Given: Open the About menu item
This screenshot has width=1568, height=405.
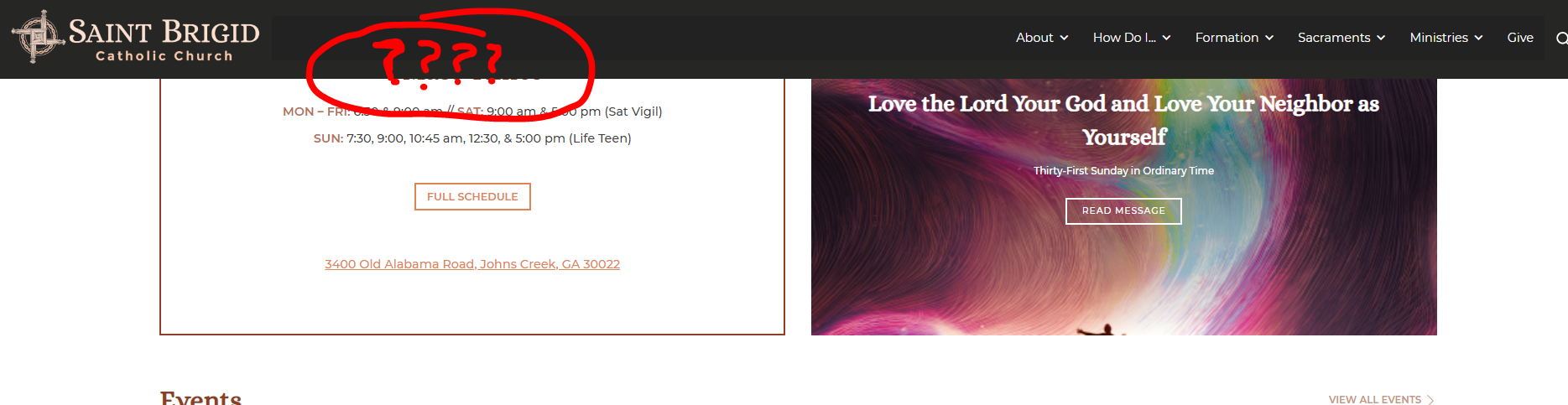Looking at the screenshot, I should click(x=1034, y=38).
